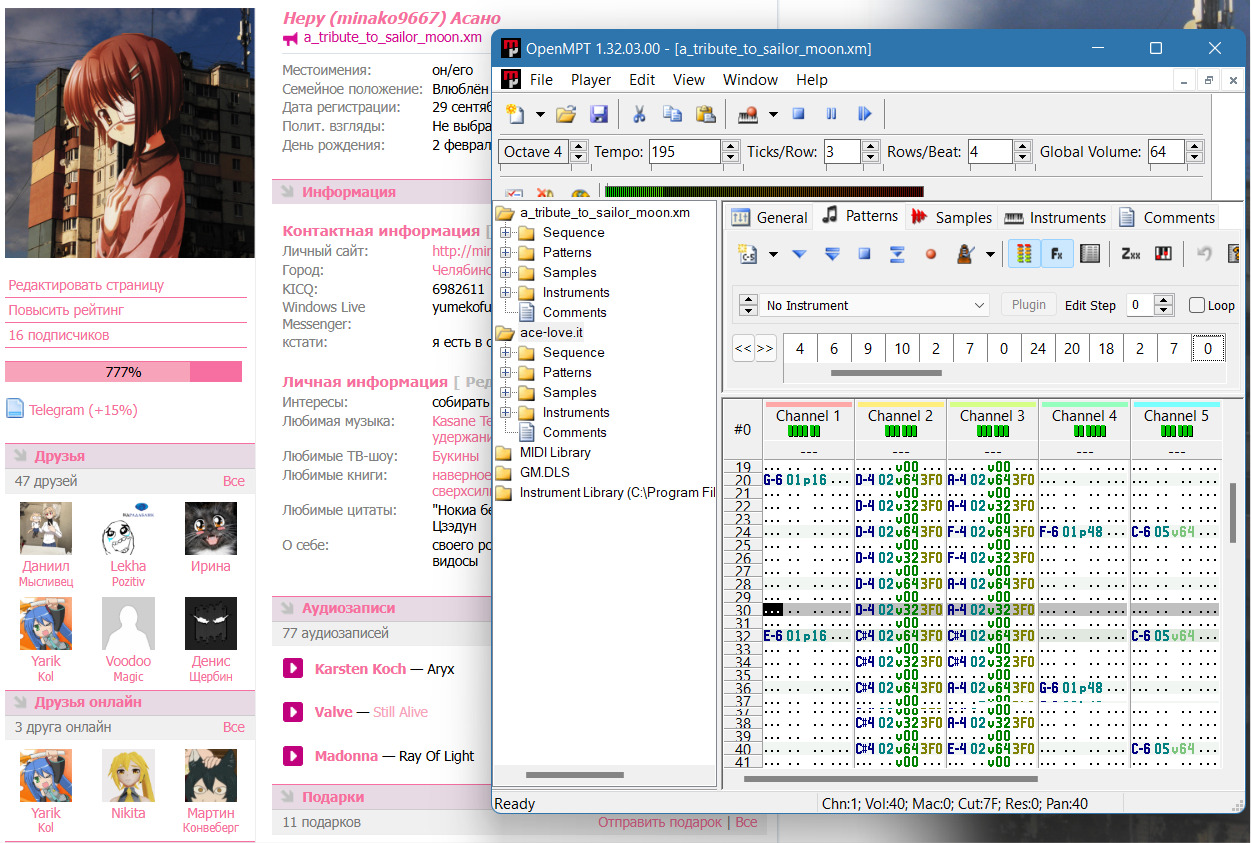Click the Save file toolbar icon
1251x843 pixels.
point(599,114)
